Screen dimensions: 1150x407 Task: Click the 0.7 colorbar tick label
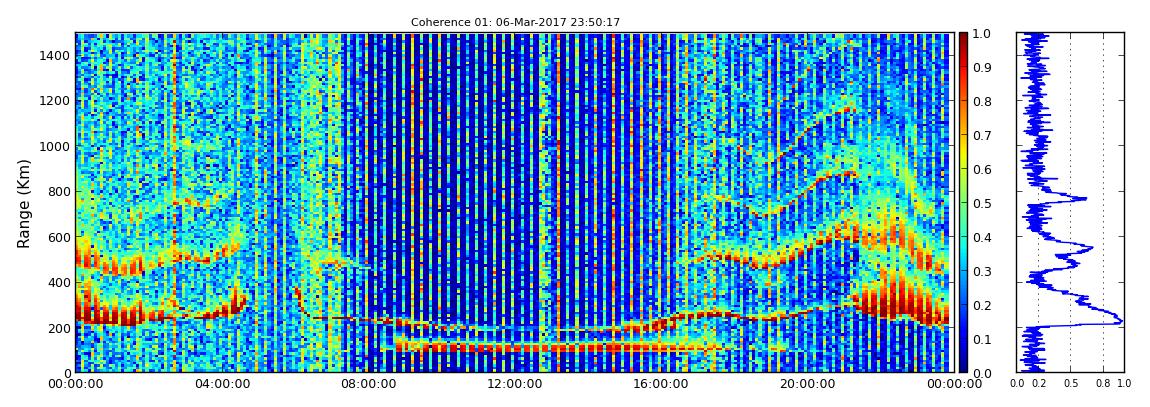point(981,136)
